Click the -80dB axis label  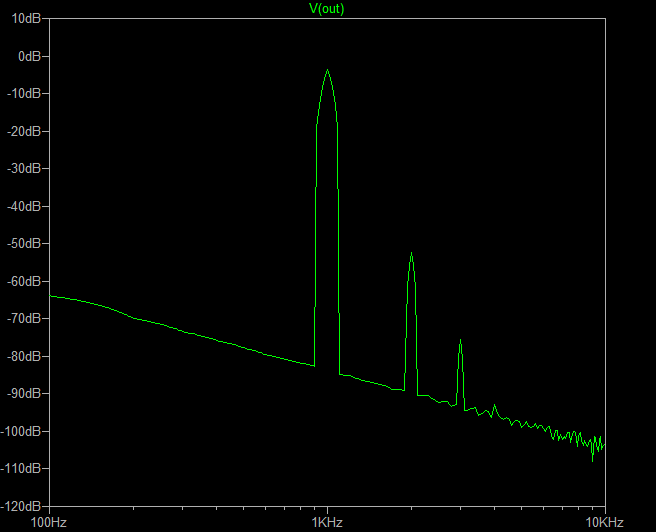(x=24, y=356)
